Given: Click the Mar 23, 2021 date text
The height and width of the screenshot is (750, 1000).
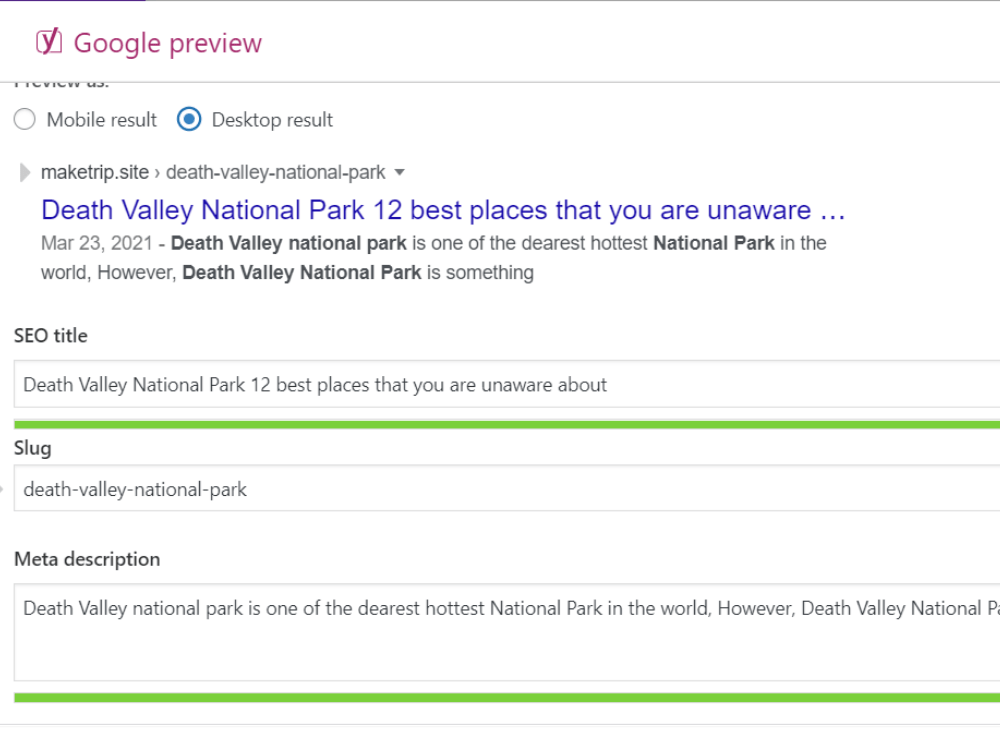Looking at the screenshot, I should pos(97,243).
